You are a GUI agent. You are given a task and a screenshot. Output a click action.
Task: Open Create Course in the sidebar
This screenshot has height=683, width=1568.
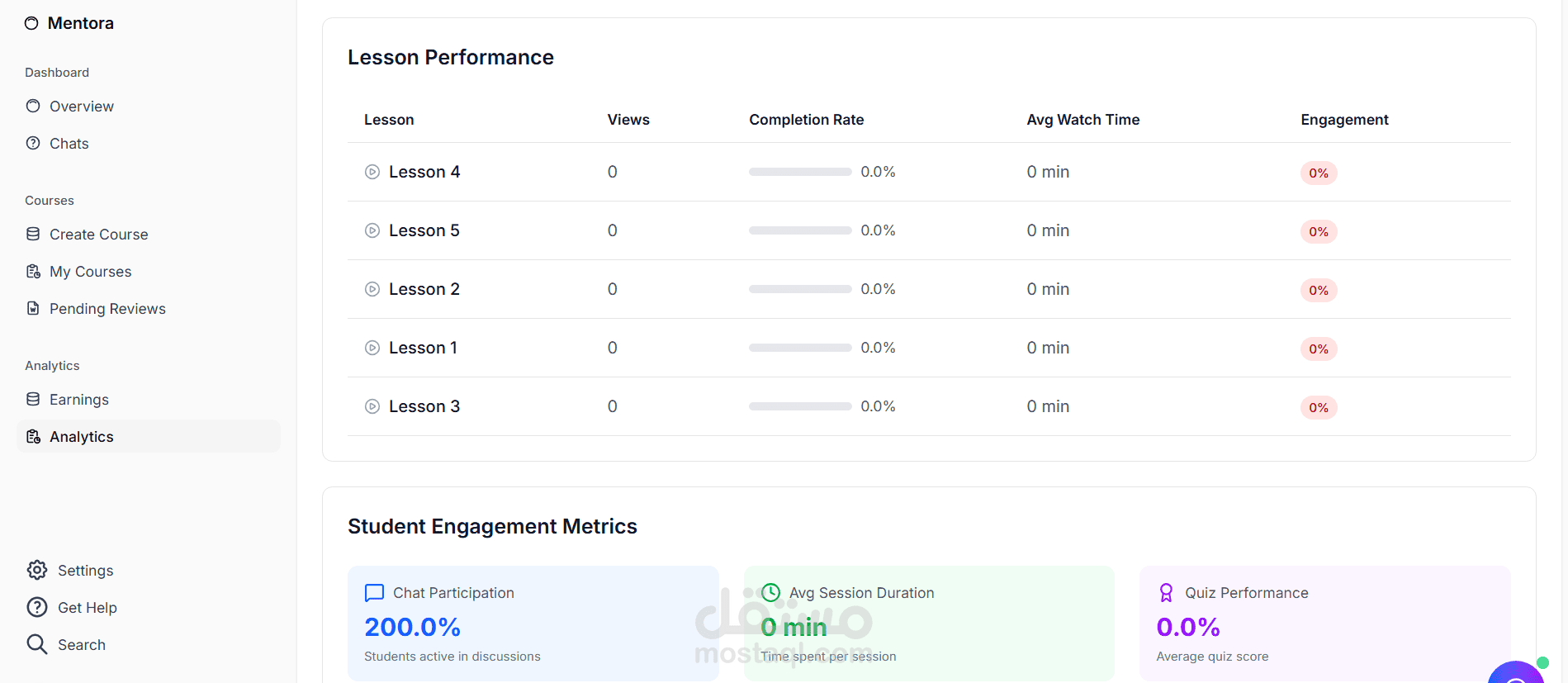click(x=98, y=235)
